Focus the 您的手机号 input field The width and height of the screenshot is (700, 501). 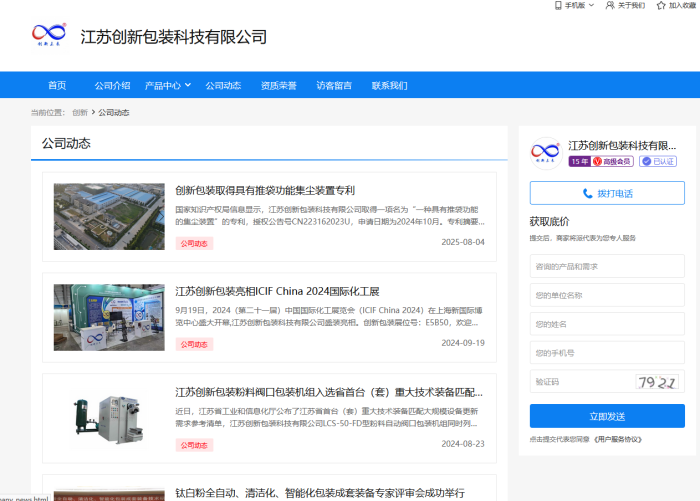(x=607, y=353)
